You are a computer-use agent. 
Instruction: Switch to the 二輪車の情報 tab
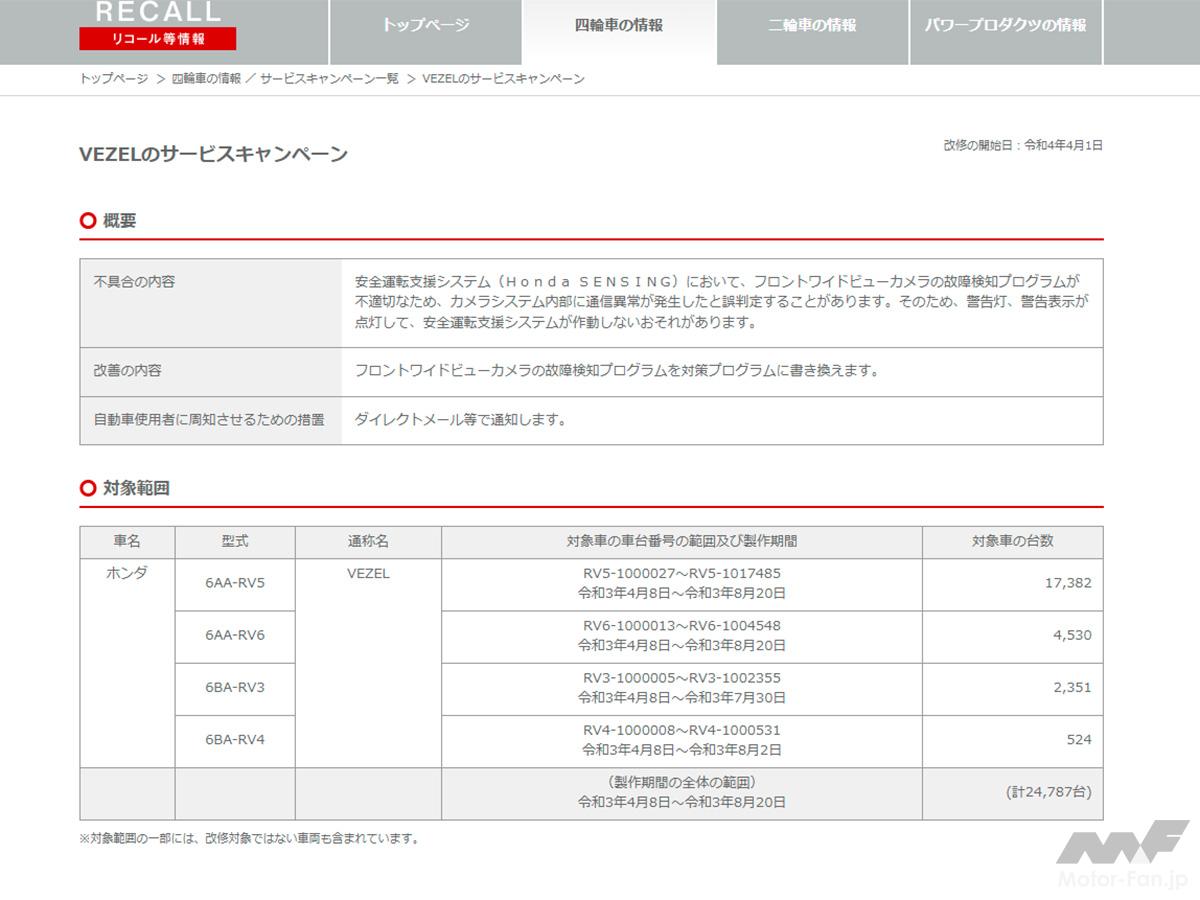tap(812, 26)
